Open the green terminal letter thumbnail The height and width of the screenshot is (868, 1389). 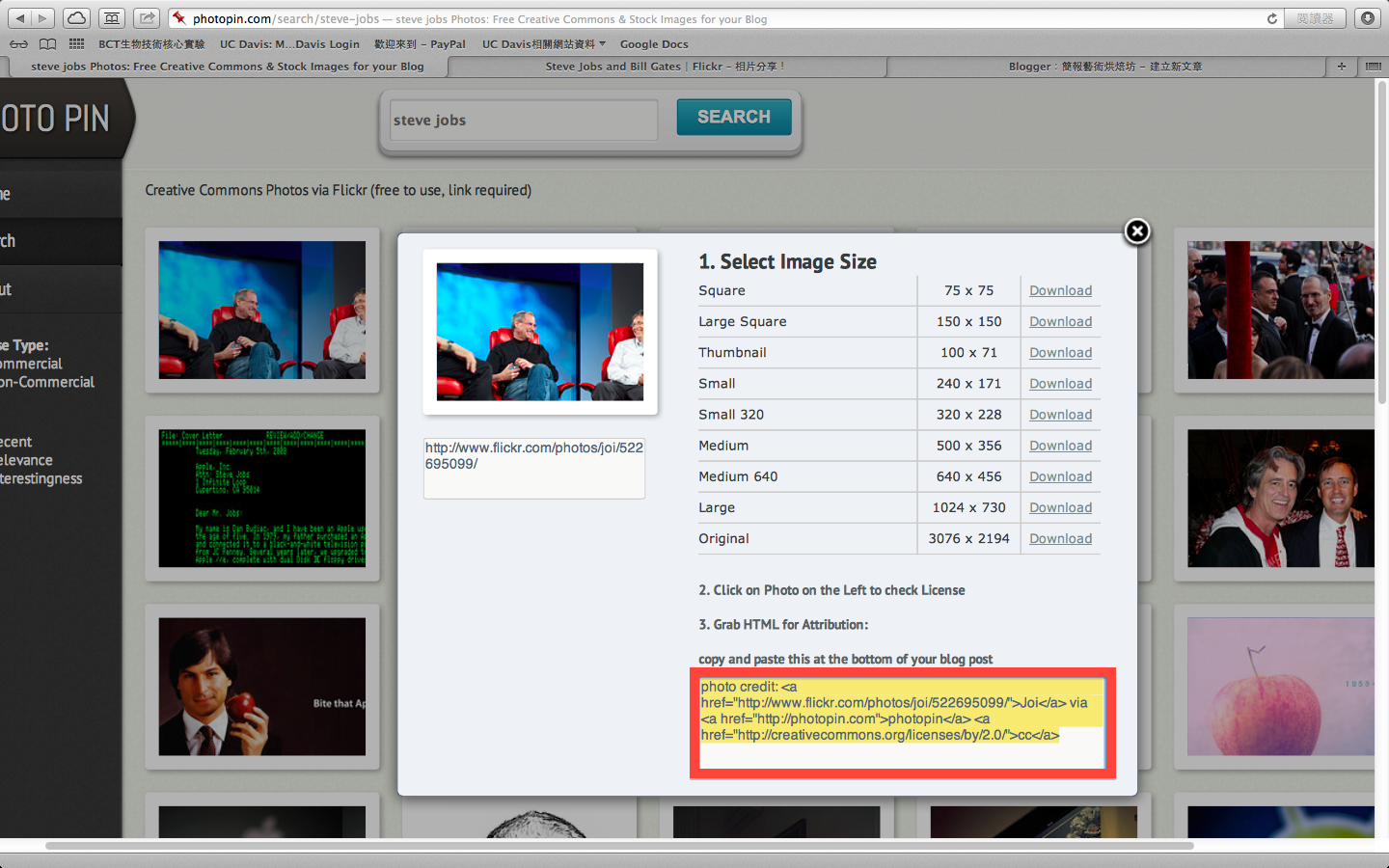(262, 498)
